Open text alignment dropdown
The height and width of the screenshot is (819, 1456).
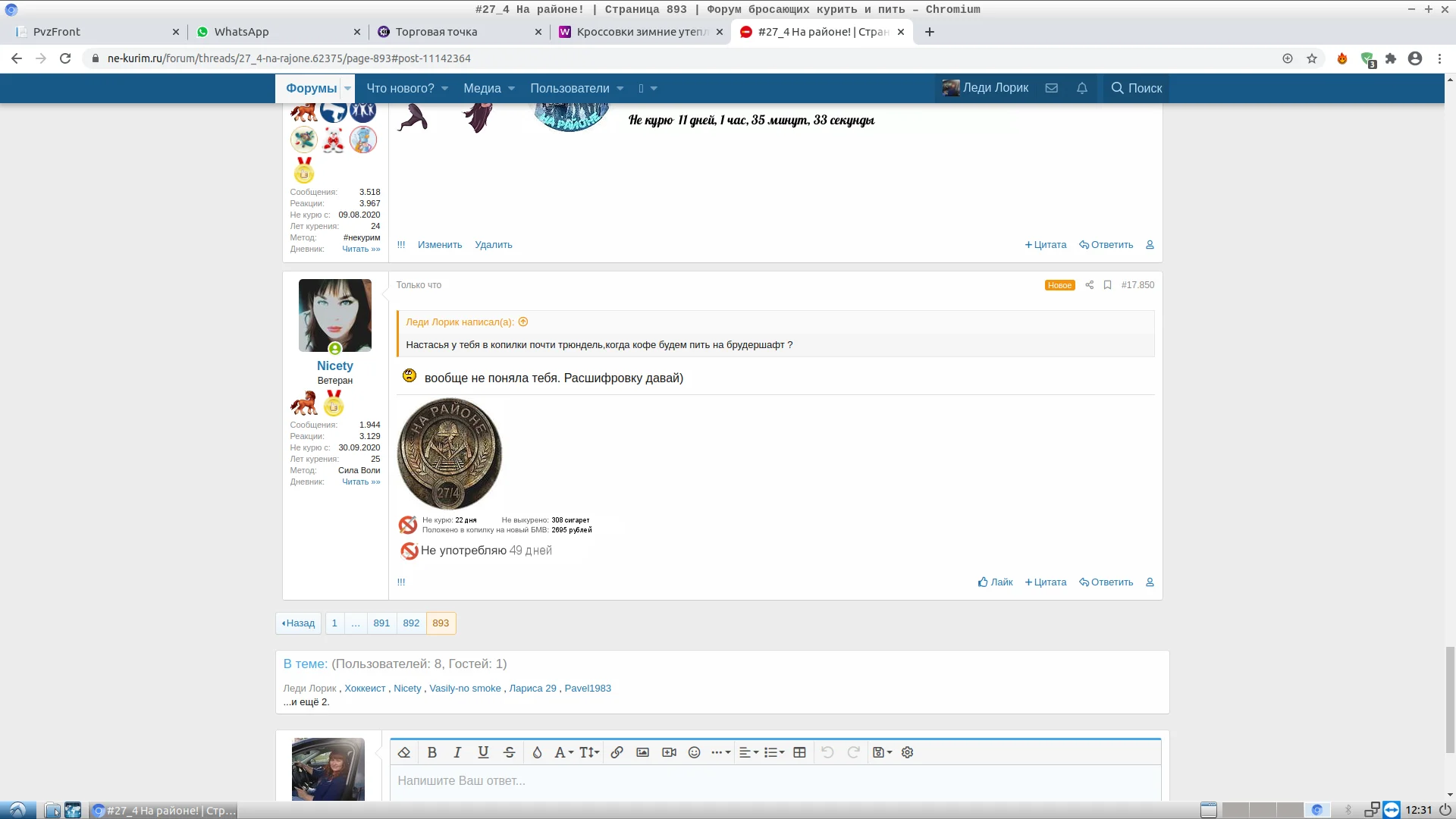(748, 752)
